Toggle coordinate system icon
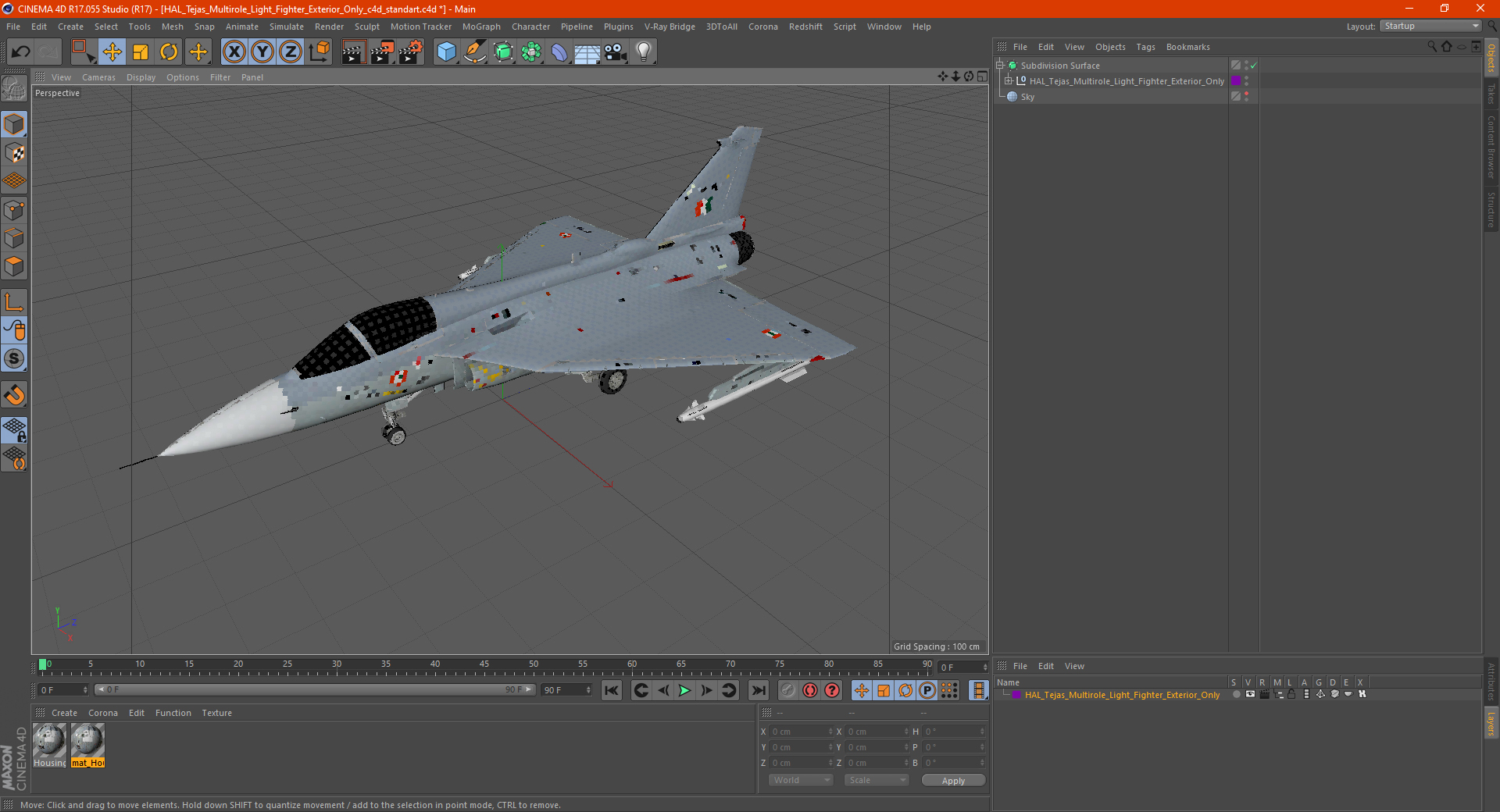 319,52
